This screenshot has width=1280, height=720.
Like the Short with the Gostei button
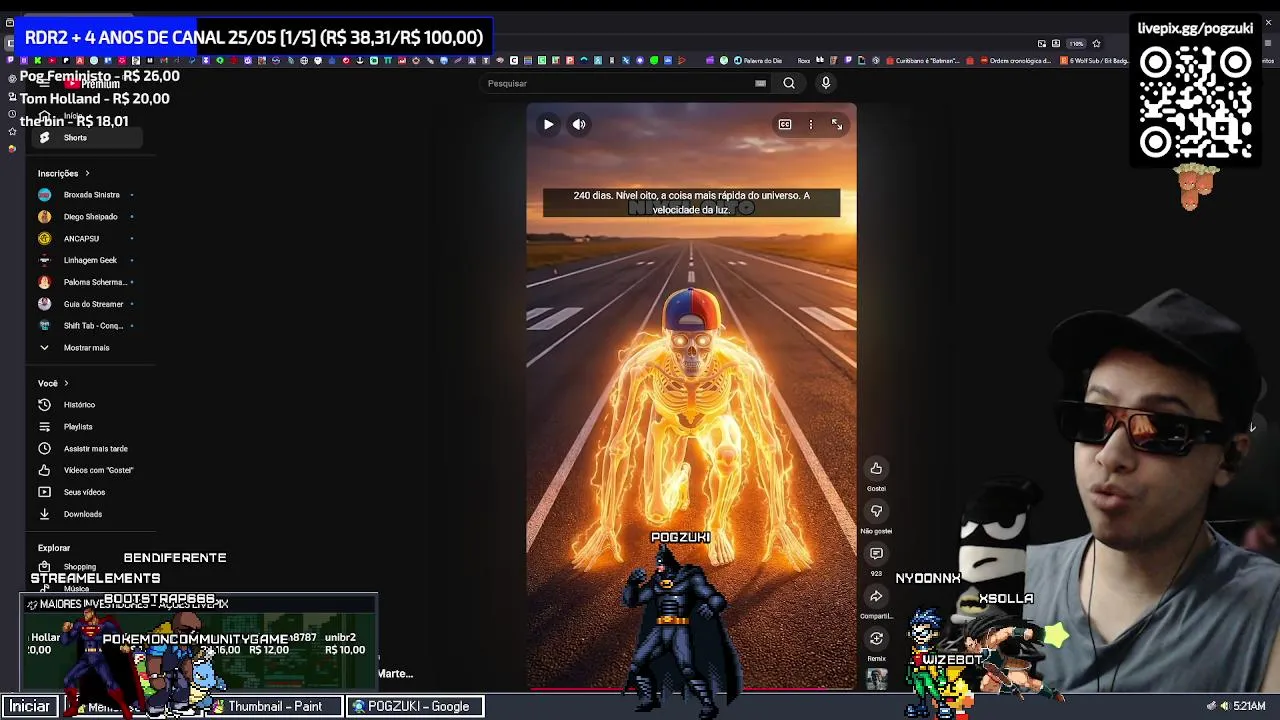tap(876, 468)
